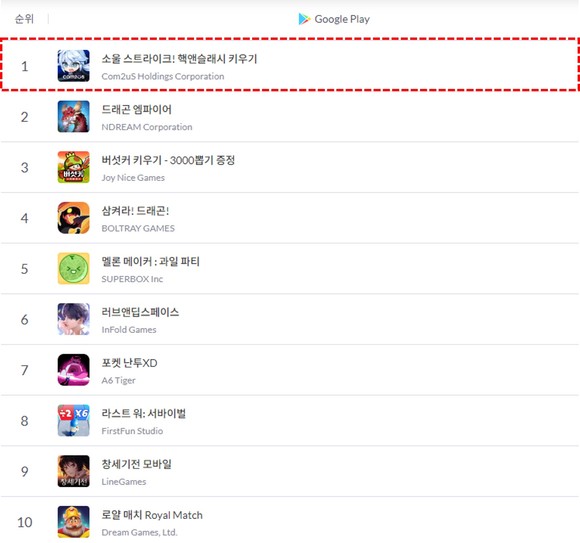This screenshot has width=580, height=543.
Task: Open the Royal Match king icon
Action: pos(73,522)
